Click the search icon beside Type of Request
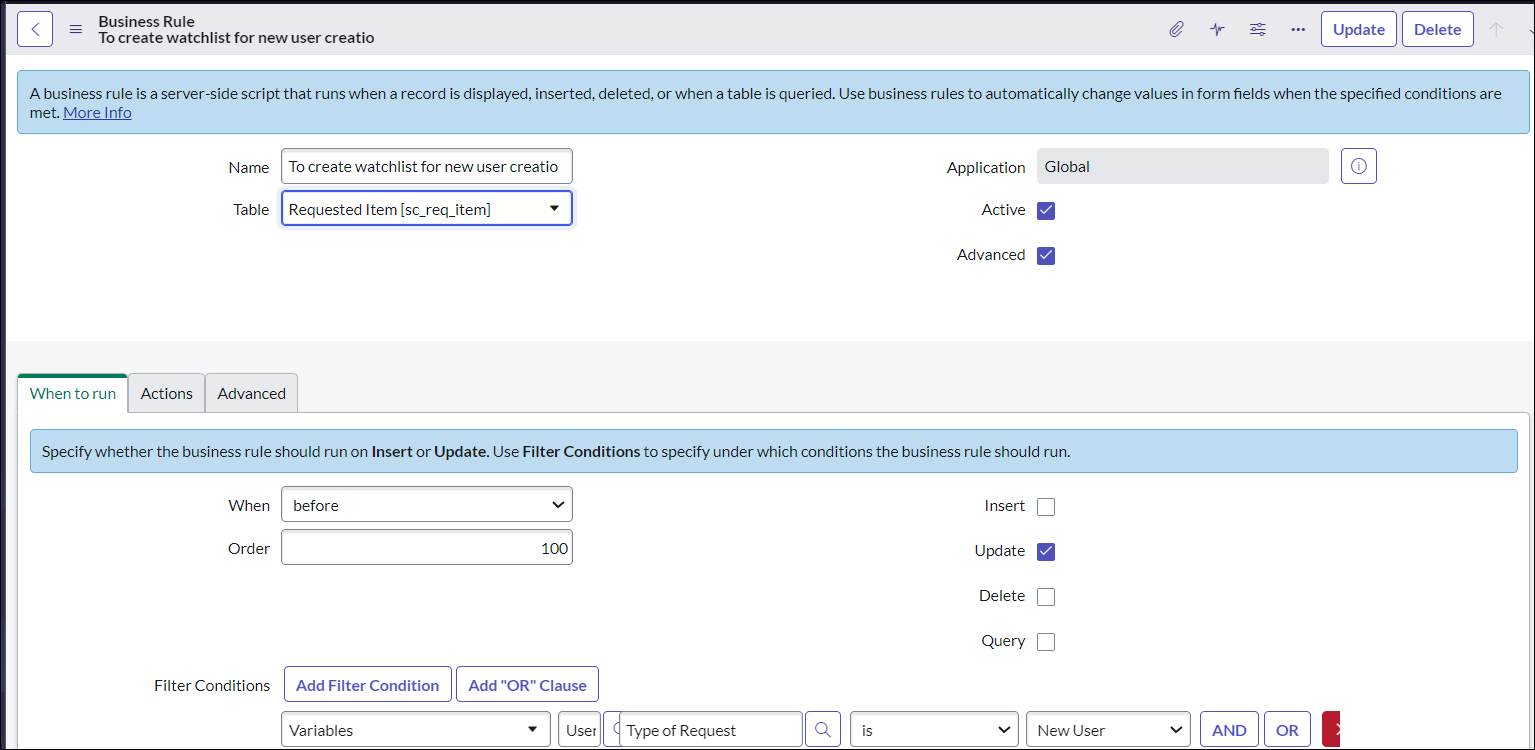 [822, 730]
